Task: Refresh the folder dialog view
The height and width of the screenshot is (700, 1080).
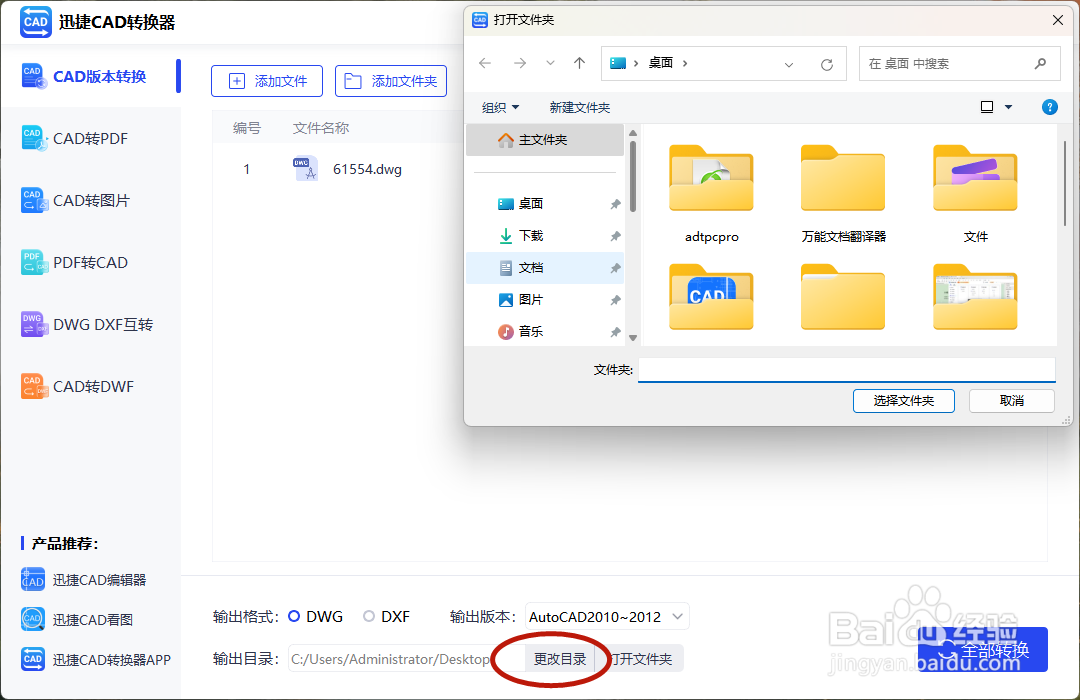Action: (827, 64)
